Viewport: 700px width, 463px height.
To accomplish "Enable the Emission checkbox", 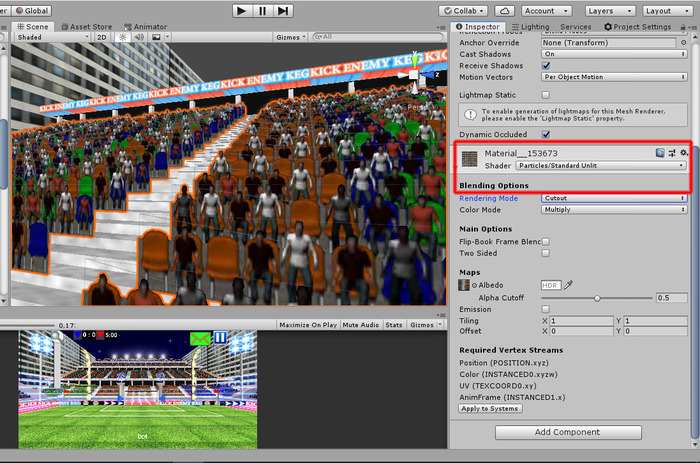I will point(546,309).
